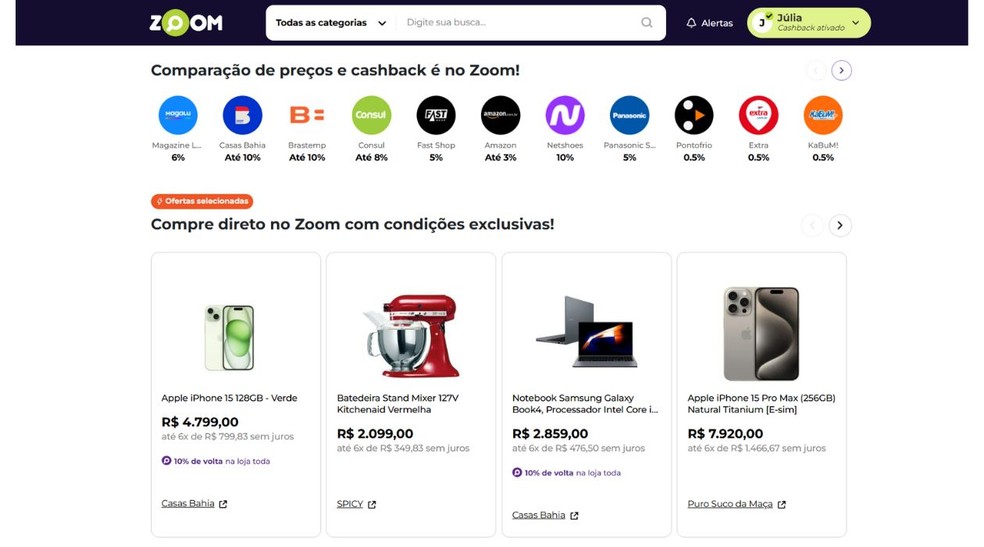Open the Alertas bell notifications
Image resolution: width=984 pixels, height=547 pixels.
pos(709,23)
